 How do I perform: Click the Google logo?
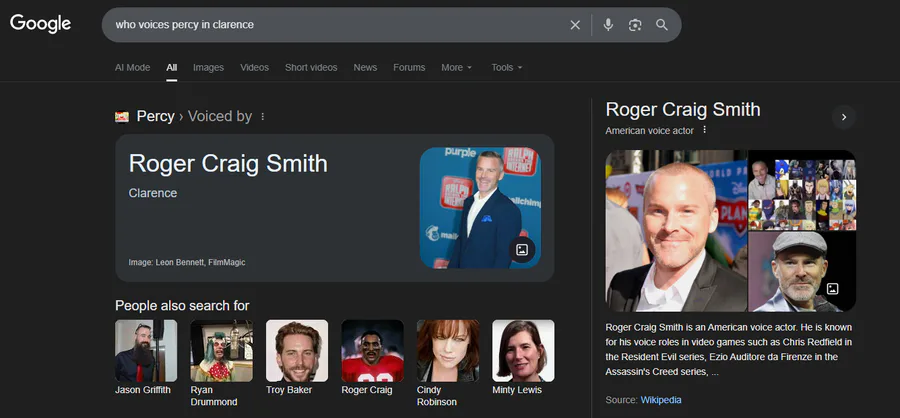41,24
